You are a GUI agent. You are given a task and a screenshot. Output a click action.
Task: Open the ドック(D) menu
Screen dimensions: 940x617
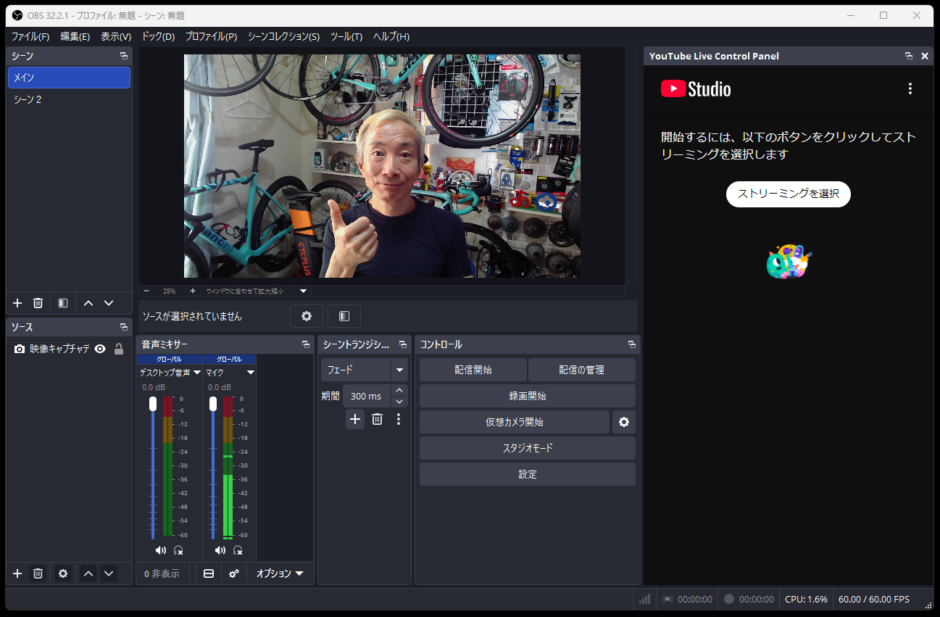click(x=158, y=37)
